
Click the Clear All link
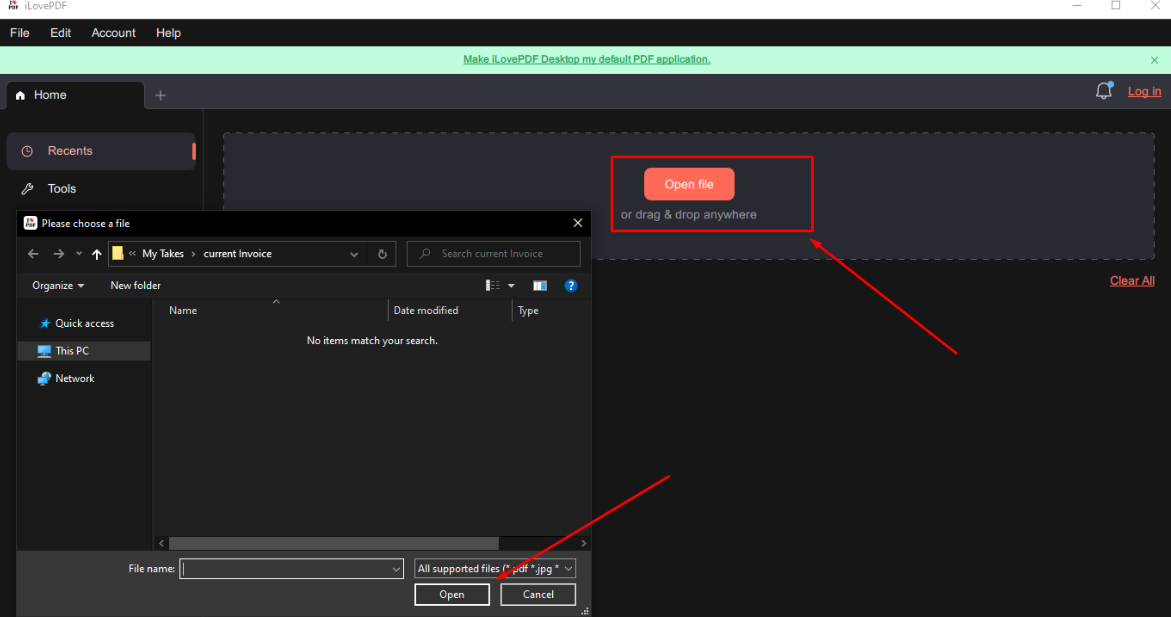(x=1132, y=281)
